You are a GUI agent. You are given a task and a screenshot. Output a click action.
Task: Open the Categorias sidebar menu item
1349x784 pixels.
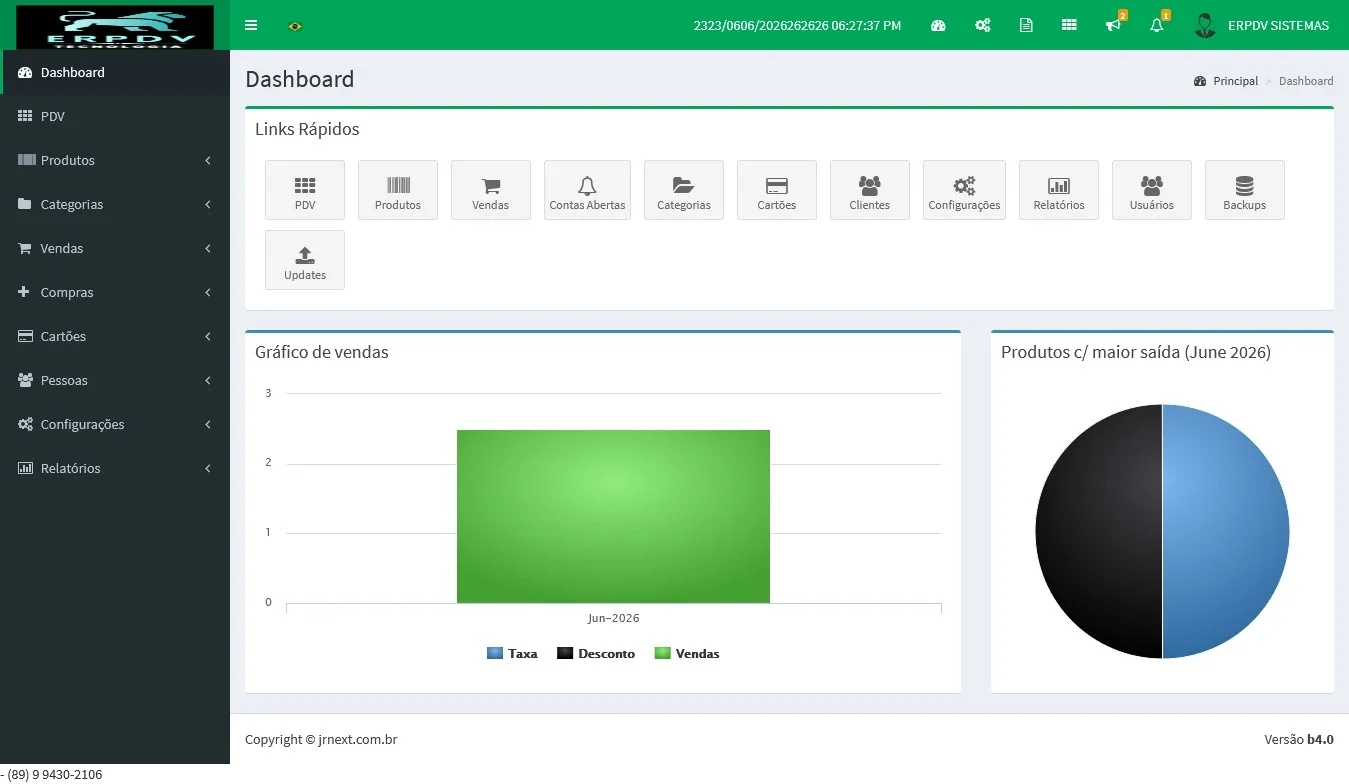coord(115,204)
